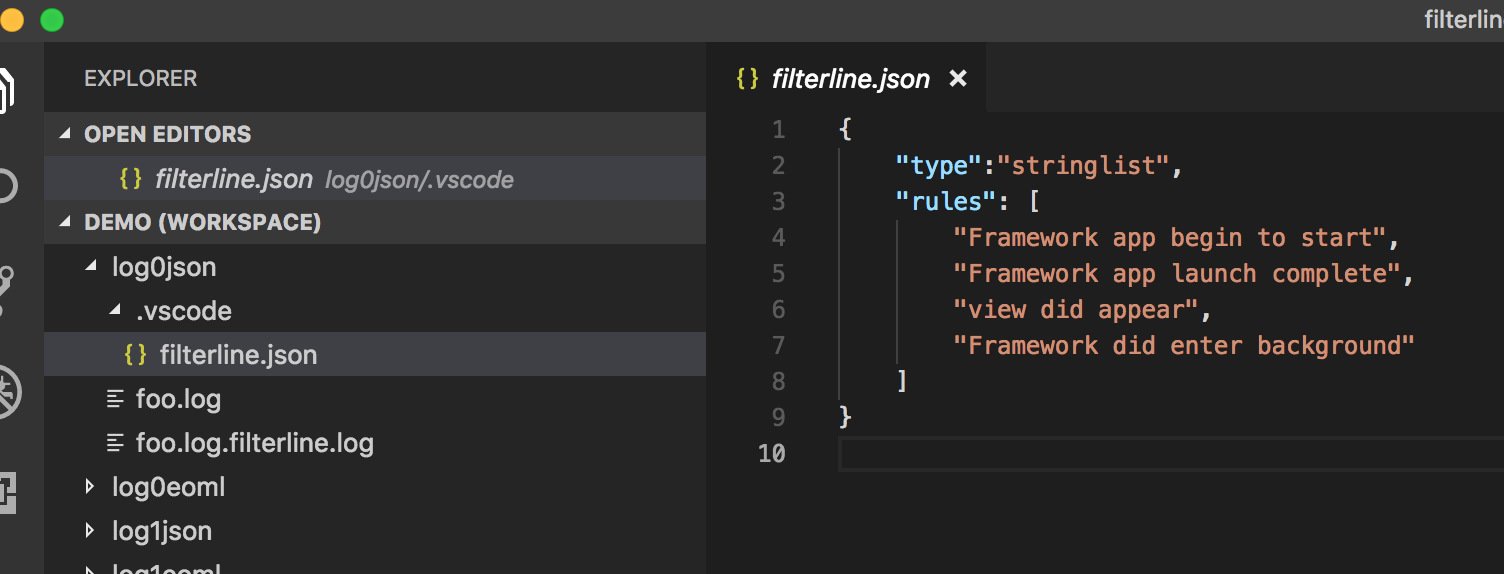Viewport: 1504px width, 574px height.
Task: Place cursor on empty line 10
Action: pyautogui.click(x=1170, y=454)
